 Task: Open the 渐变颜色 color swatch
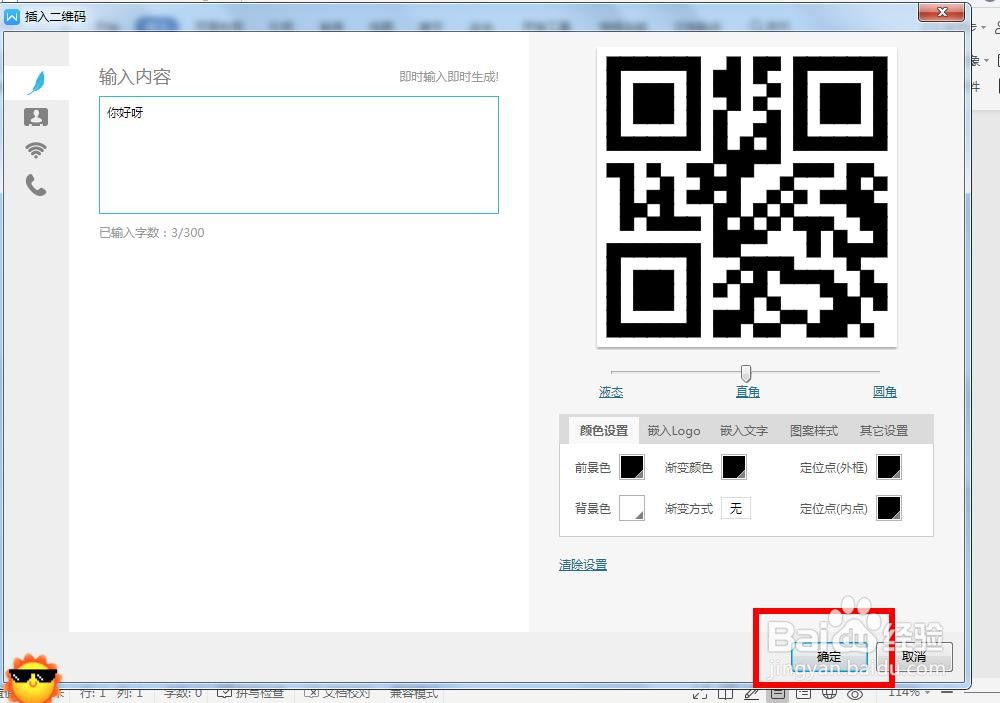tap(734, 467)
